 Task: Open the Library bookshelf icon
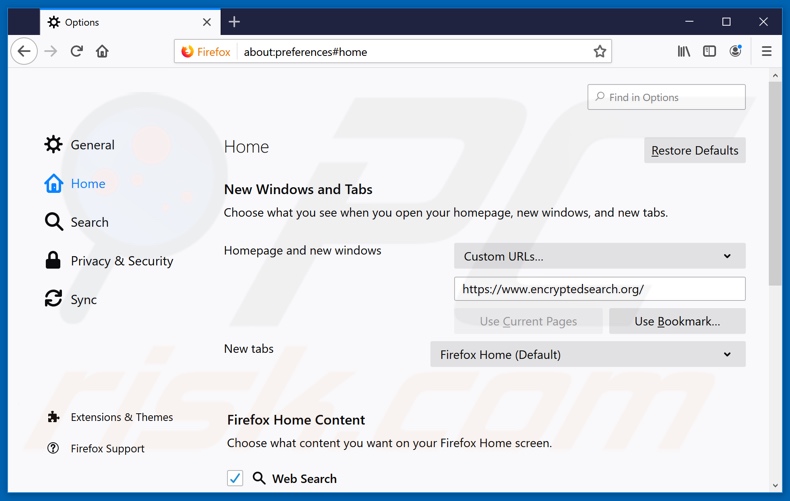coord(684,51)
